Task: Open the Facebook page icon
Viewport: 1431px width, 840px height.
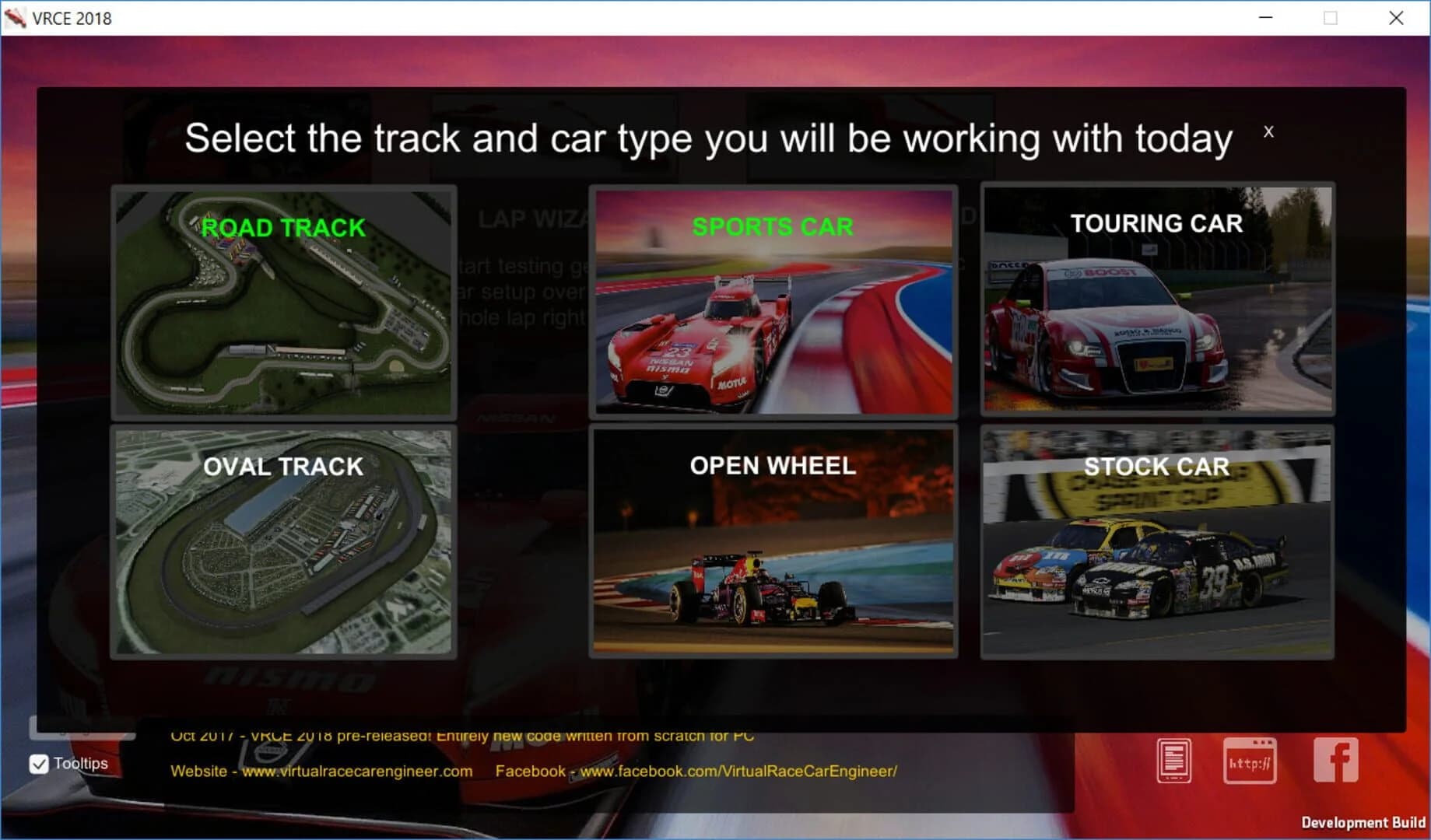Action: [1335, 760]
